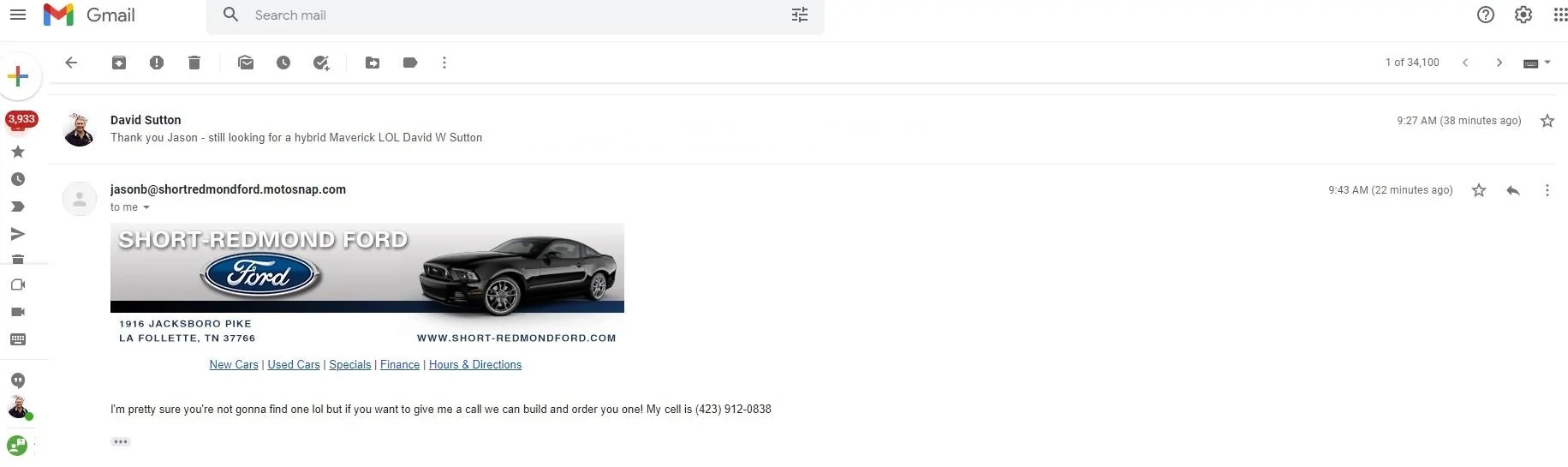Click jasonb sender email address
This screenshot has height=467, width=1568.
point(228,189)
